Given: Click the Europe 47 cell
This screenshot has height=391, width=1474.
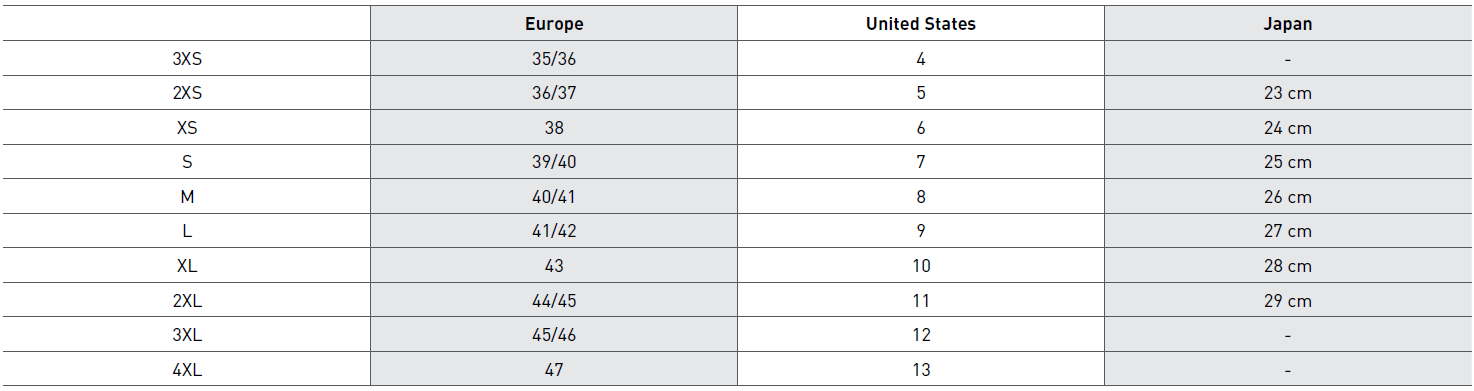Looking at the screenshot, I should pyautogui.click(x=554, y=369).
